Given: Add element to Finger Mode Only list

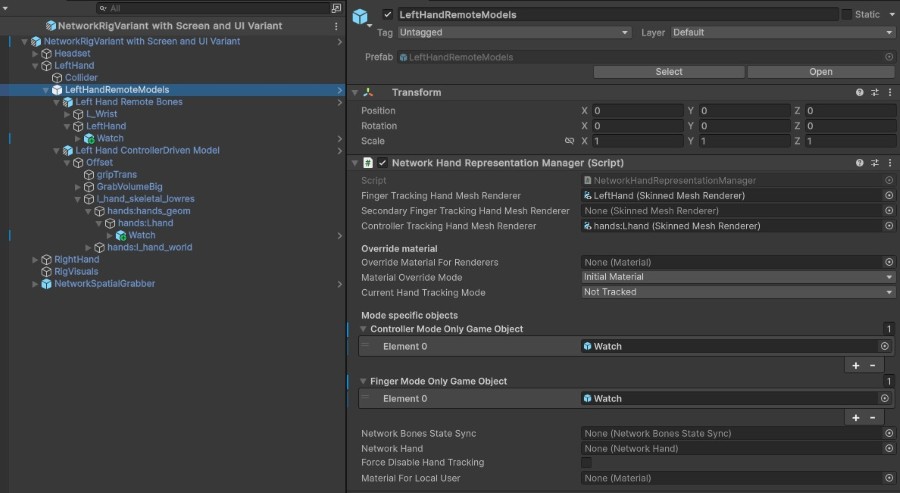Looking at the screenshot, I should tap(855, 418).
